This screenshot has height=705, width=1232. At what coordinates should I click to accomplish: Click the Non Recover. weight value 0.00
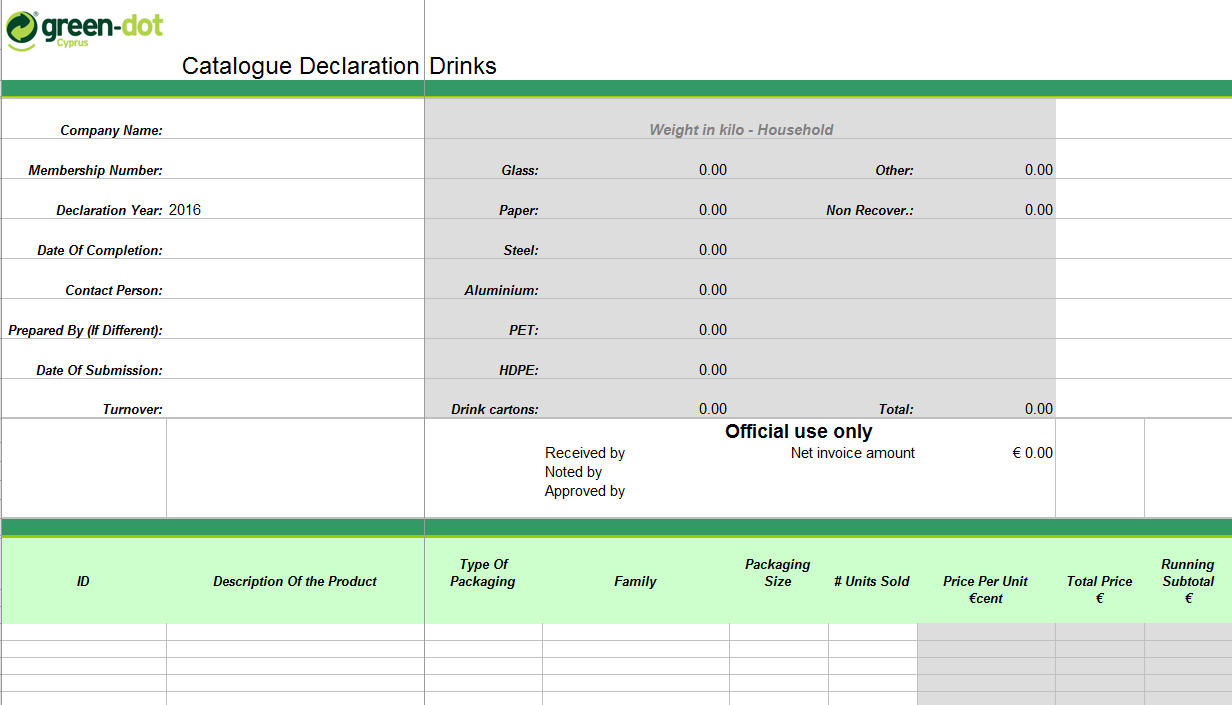[1039, 210]
